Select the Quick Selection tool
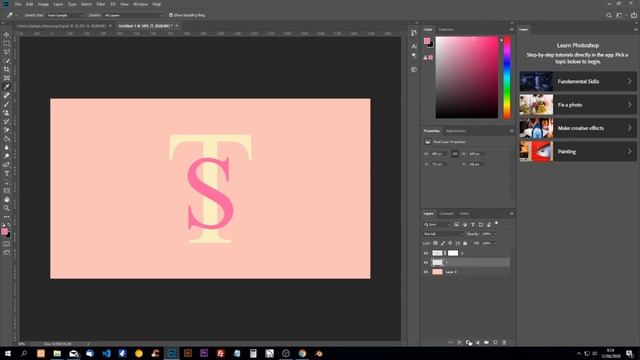 click(x=7, y=61)
